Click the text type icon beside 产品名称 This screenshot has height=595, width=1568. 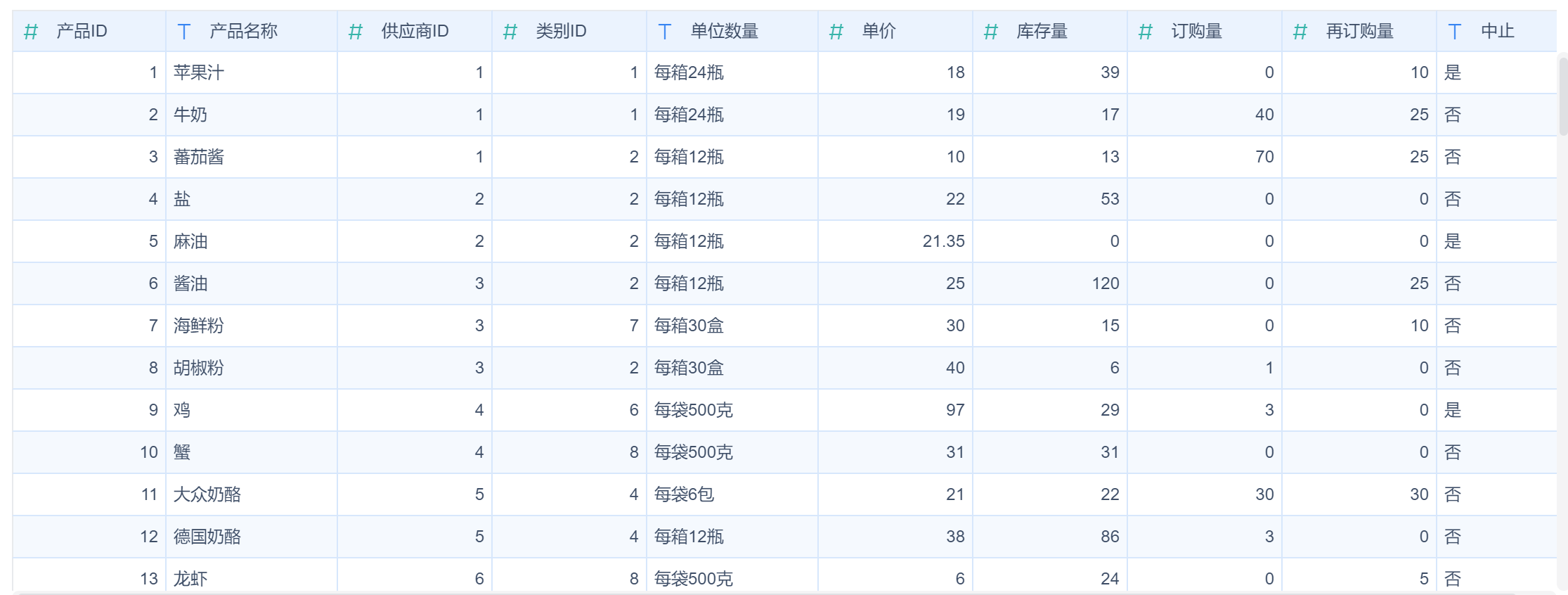(184, 32)
